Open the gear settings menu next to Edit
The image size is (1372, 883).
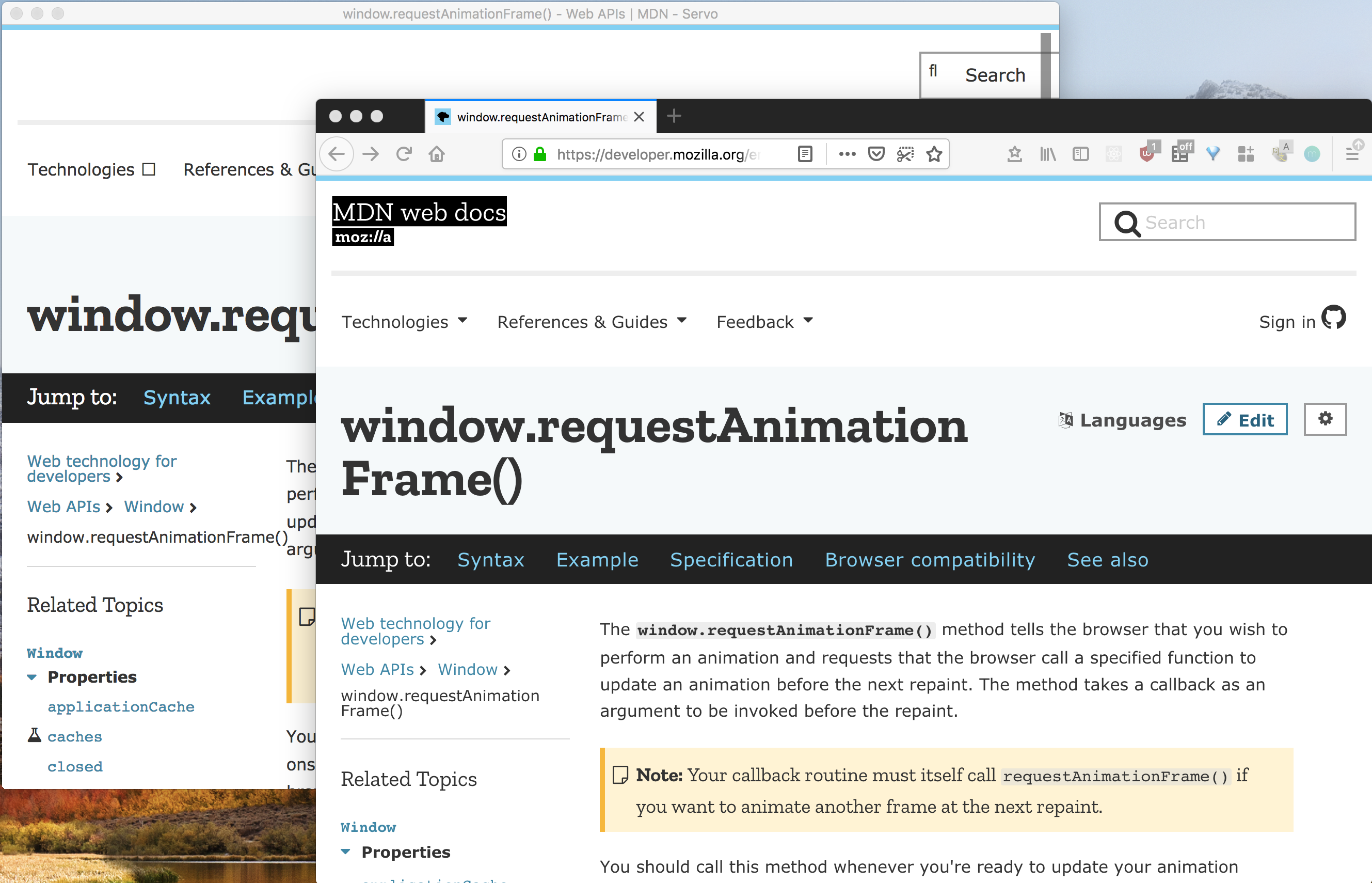point(1325,419)
